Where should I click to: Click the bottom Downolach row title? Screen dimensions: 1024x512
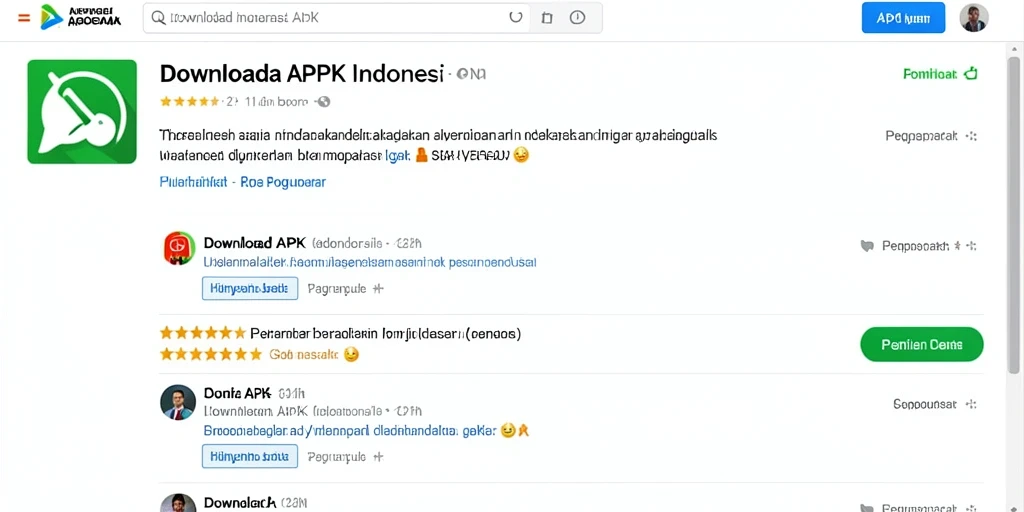tap(240, 503)
